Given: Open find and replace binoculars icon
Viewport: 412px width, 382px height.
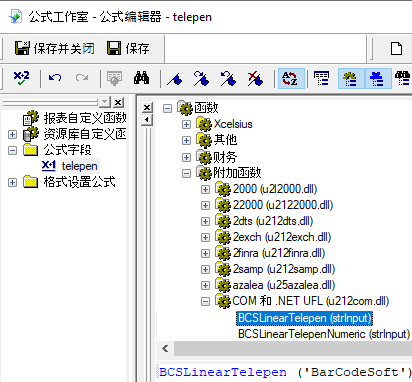Looking at the screenshot, I should coord(141,78).
